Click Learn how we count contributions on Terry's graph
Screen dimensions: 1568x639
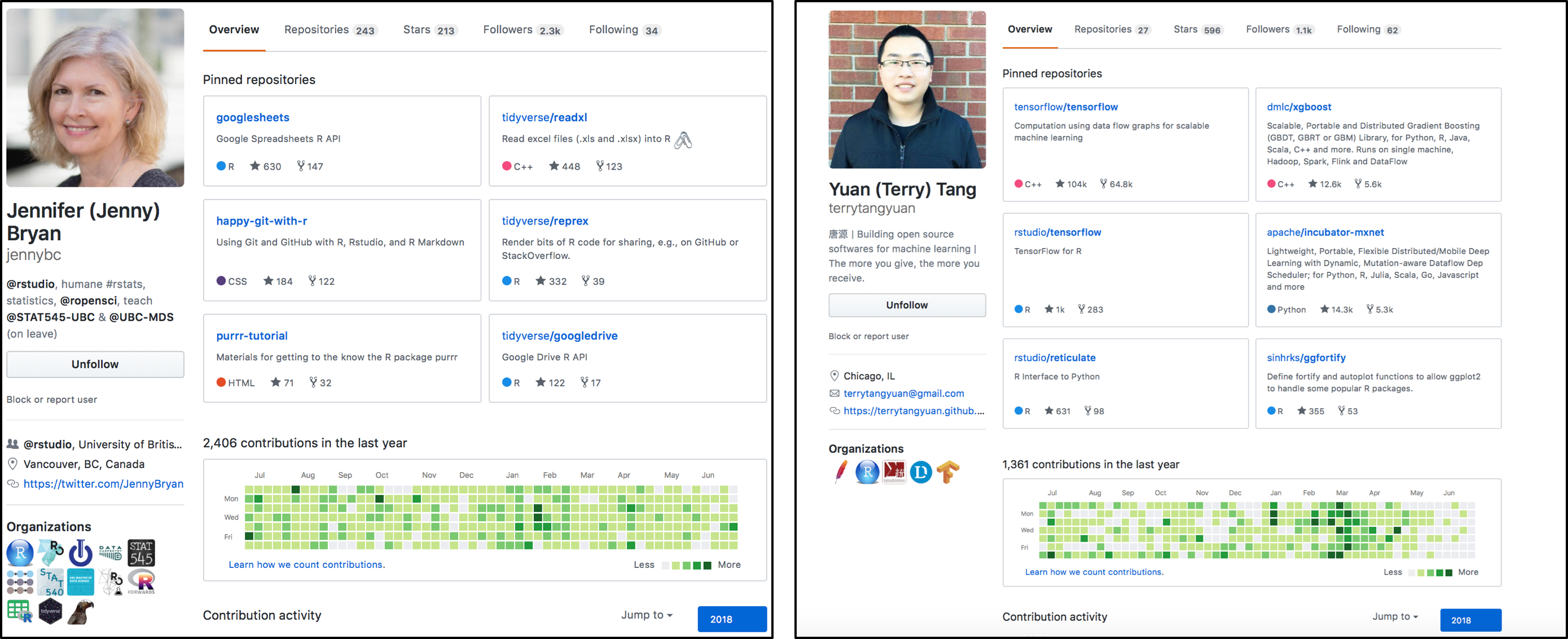click(1094, 571)
